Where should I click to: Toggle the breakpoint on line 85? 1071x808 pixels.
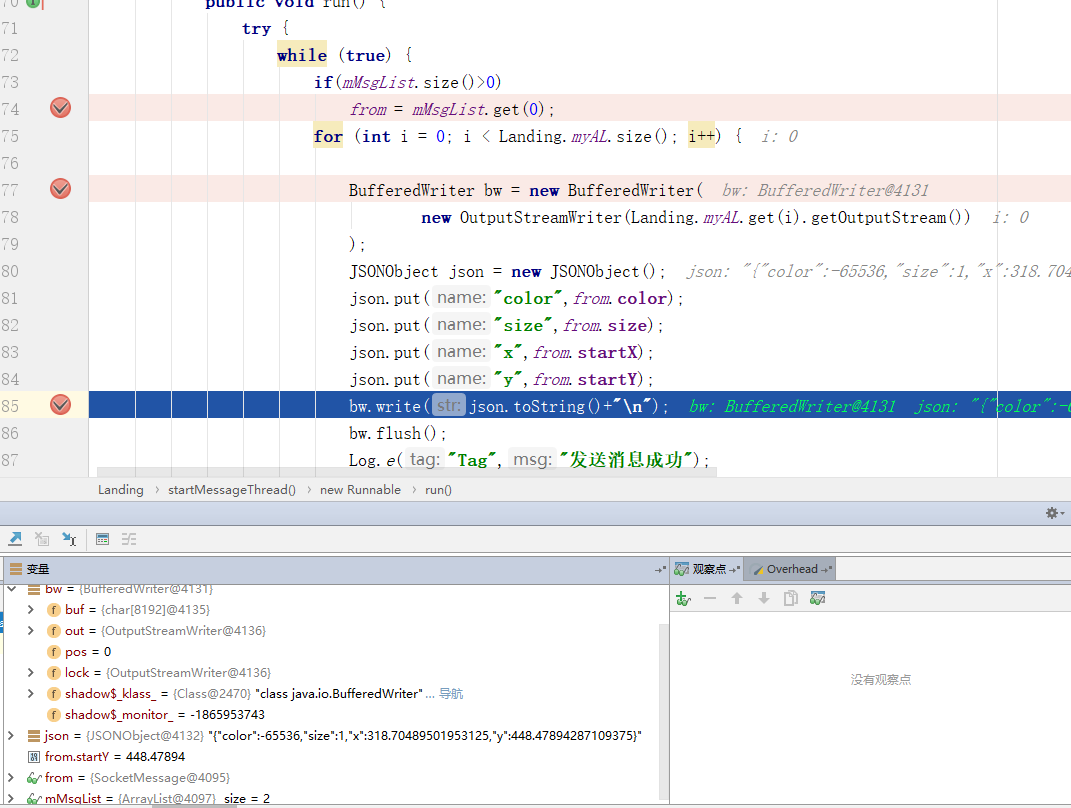click(60, 405)
